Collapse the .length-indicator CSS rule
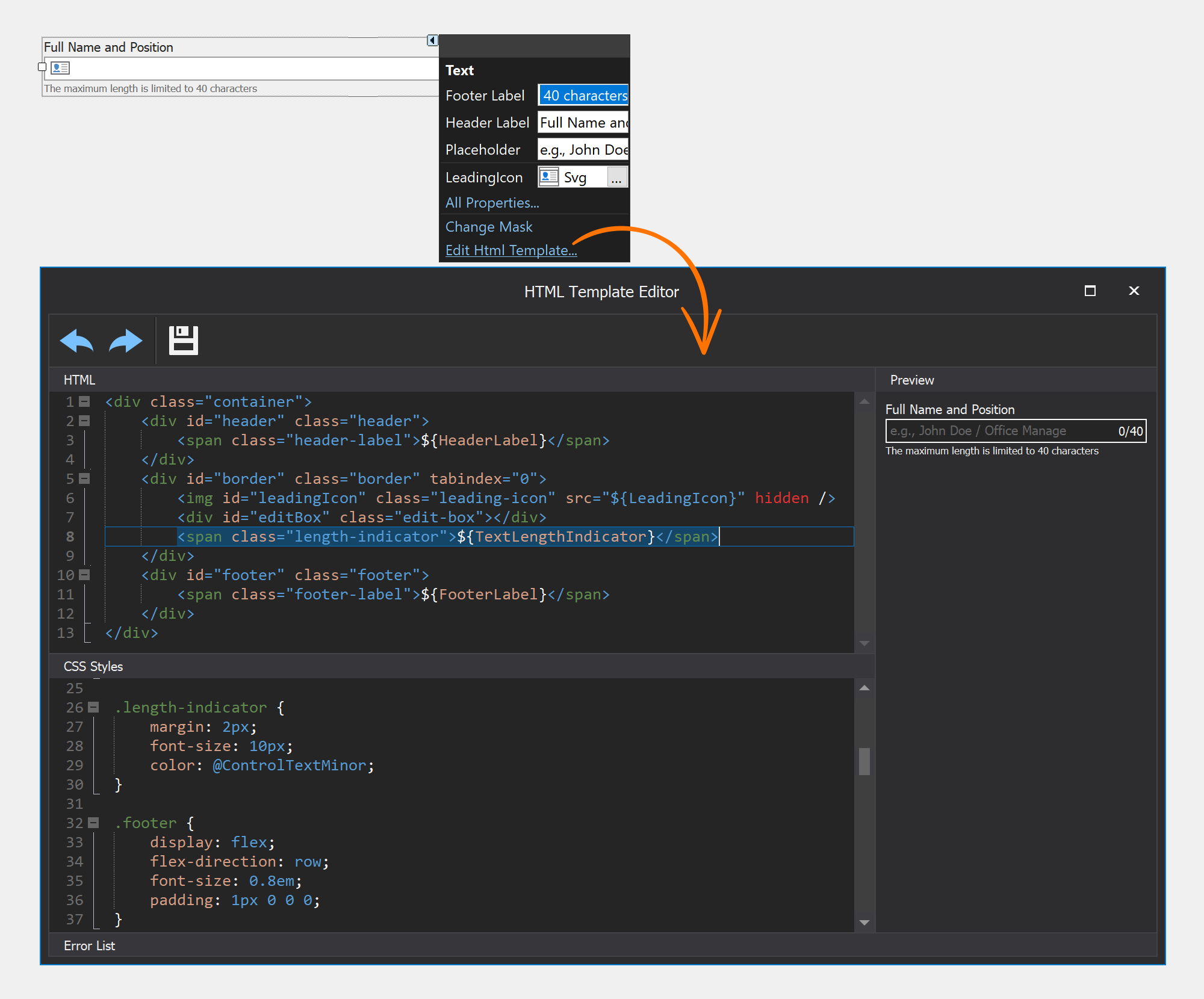The width and height of the screenshot is (1204, 999). [x=93, y=707]
